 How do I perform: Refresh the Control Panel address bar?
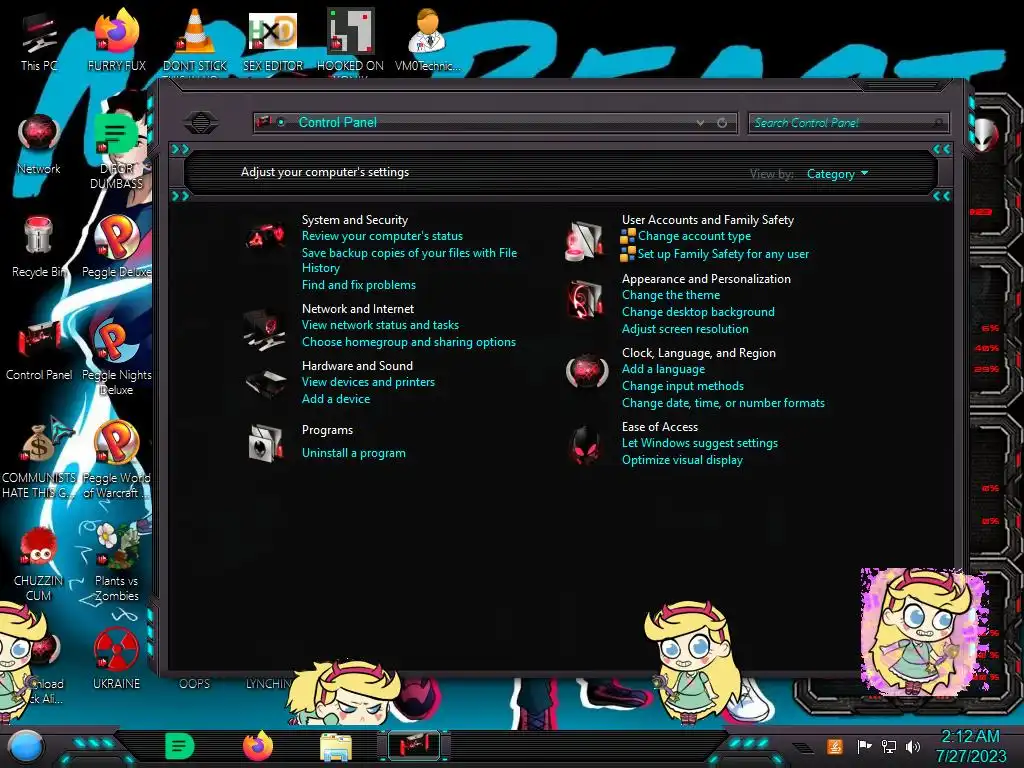click(722, 122)
